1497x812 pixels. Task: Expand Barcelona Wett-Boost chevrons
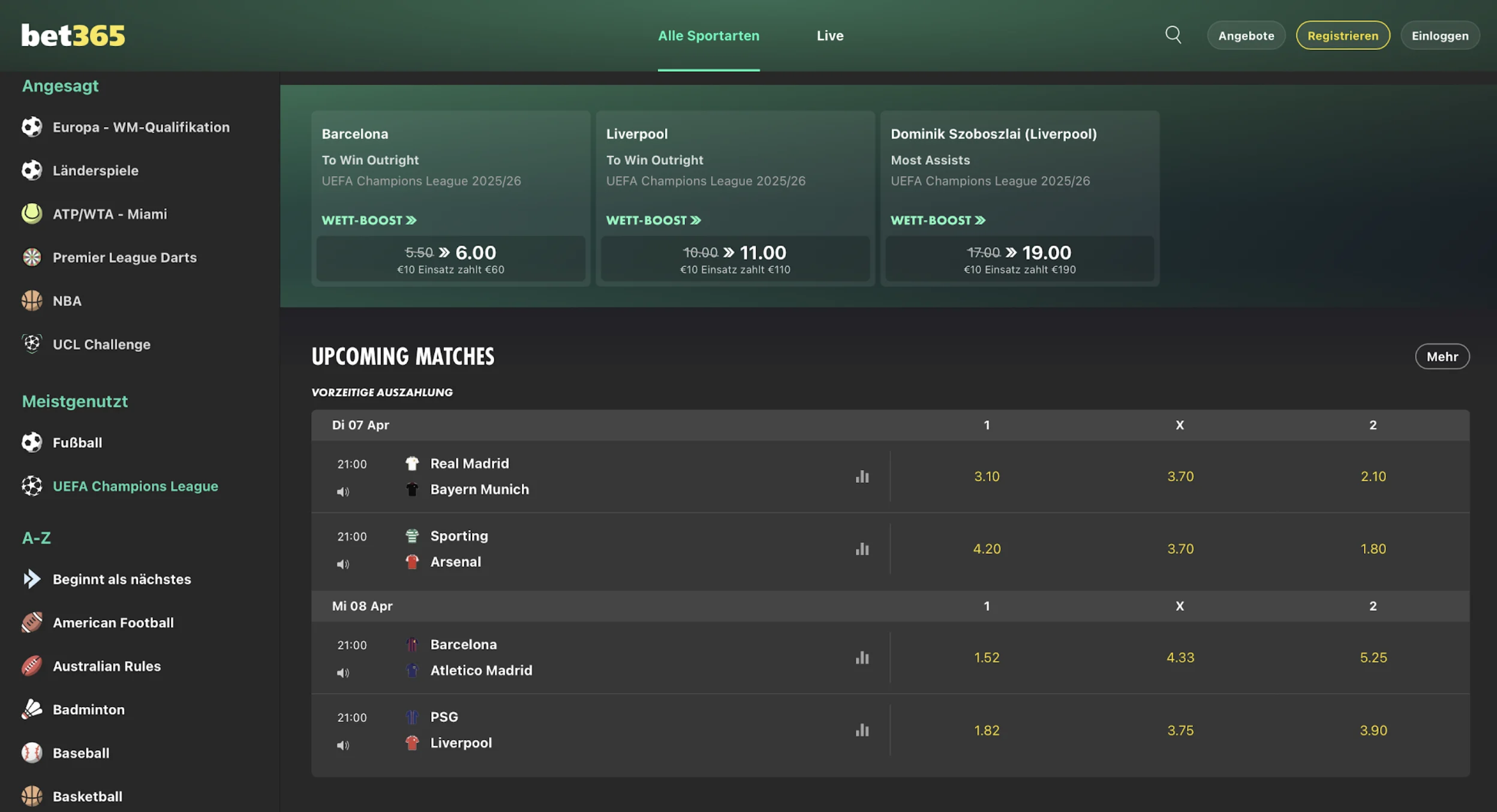coord(411,220)
